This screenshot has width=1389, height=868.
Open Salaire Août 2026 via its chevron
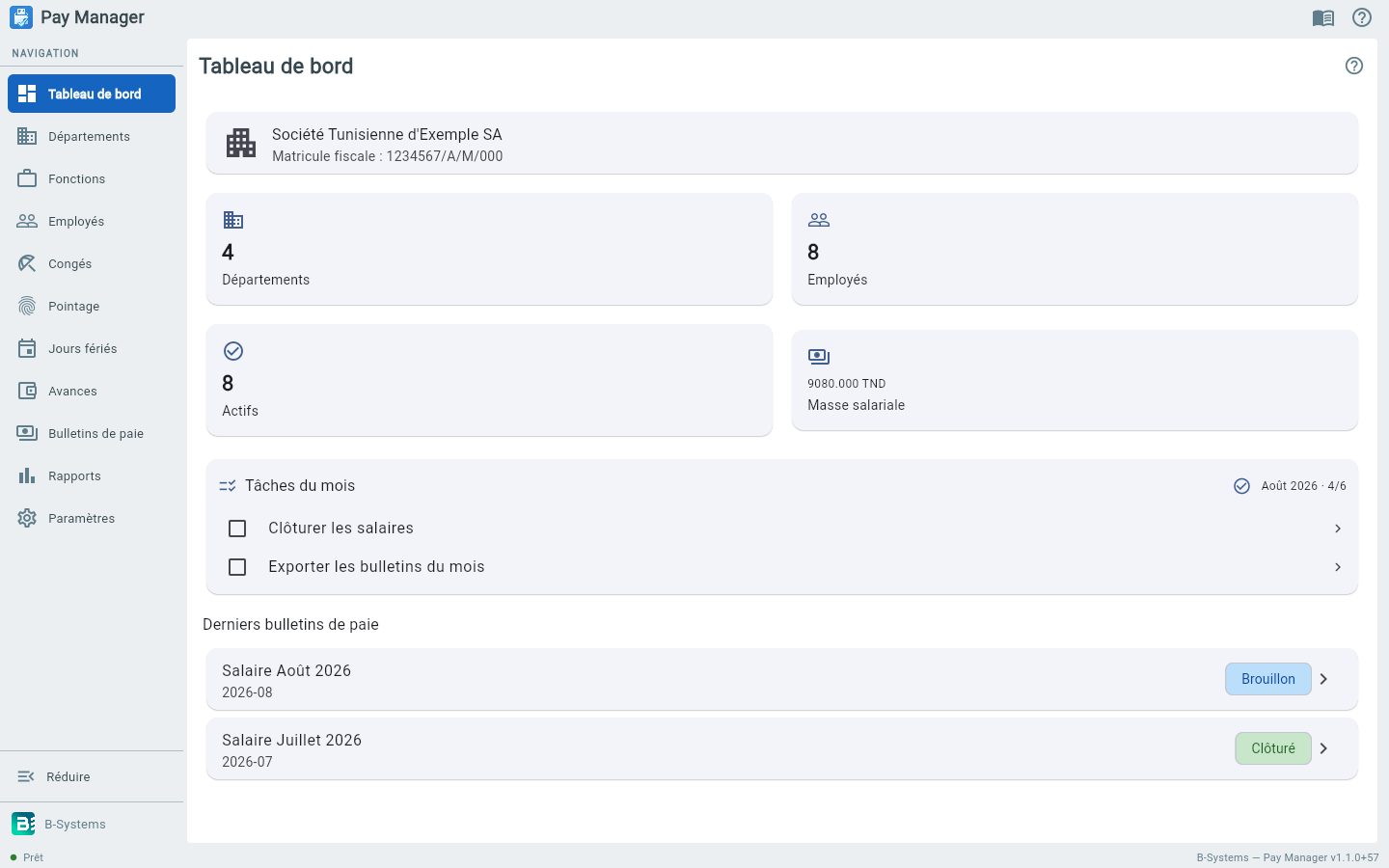tap(1323, 679)
